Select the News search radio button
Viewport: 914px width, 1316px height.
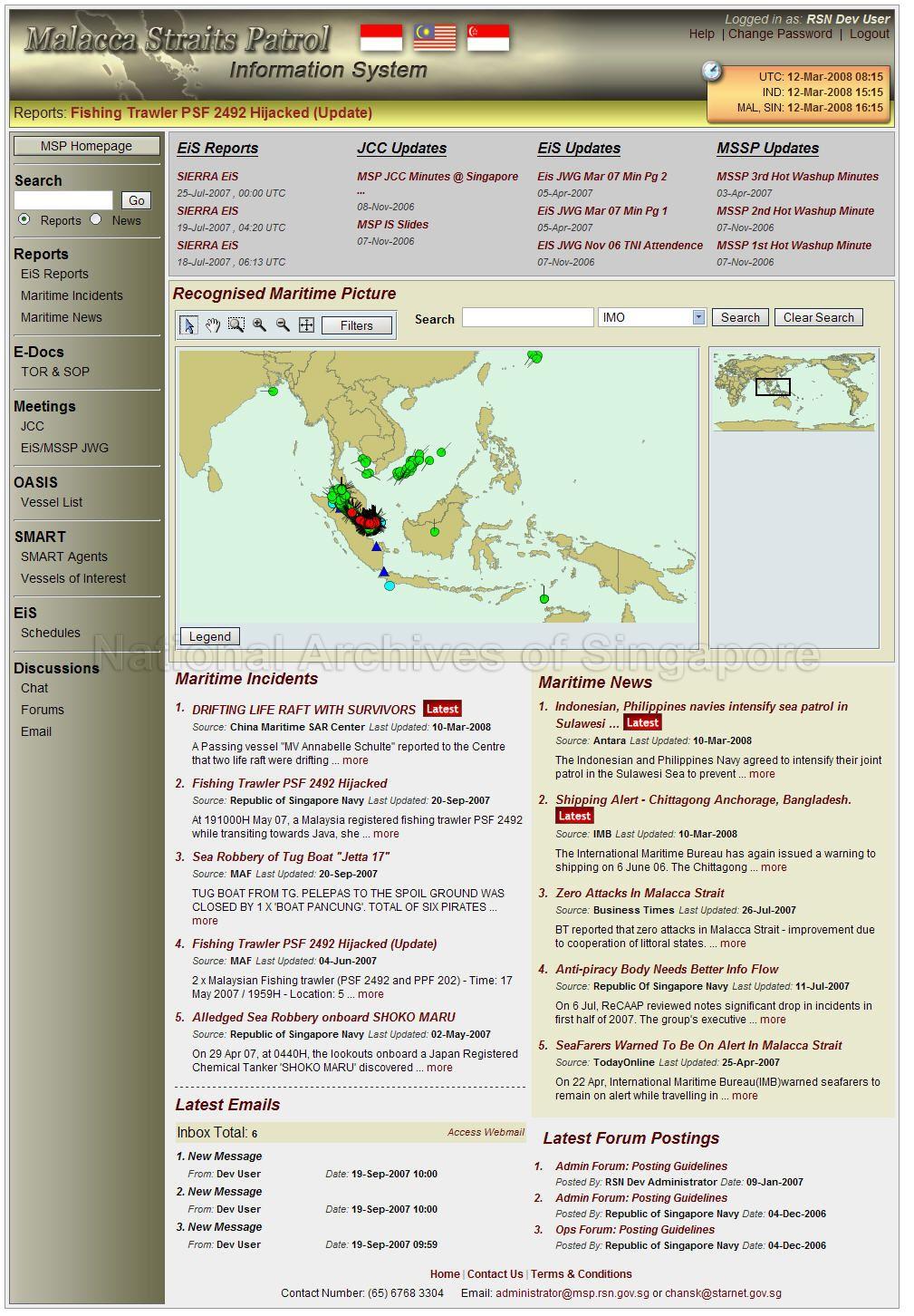(96, 219)
